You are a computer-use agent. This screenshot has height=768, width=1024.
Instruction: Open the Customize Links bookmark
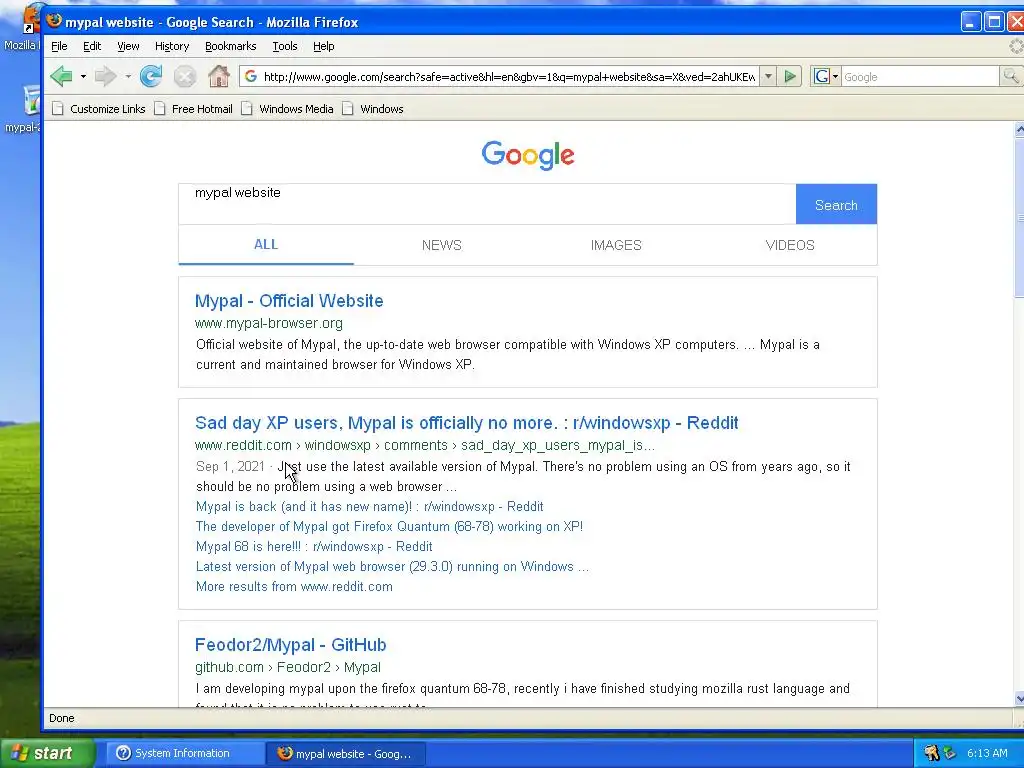click(99, 108)
